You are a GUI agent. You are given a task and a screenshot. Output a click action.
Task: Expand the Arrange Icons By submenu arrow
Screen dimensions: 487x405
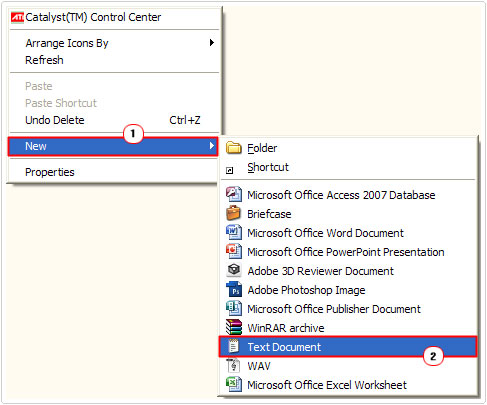point(211,43)
